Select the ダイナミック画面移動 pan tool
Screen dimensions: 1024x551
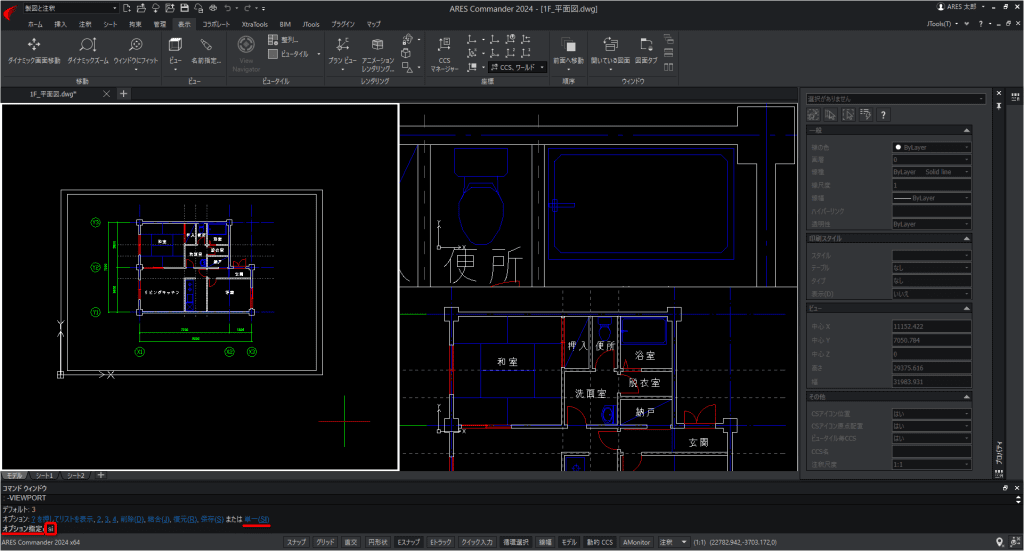(x=34, y=51)
